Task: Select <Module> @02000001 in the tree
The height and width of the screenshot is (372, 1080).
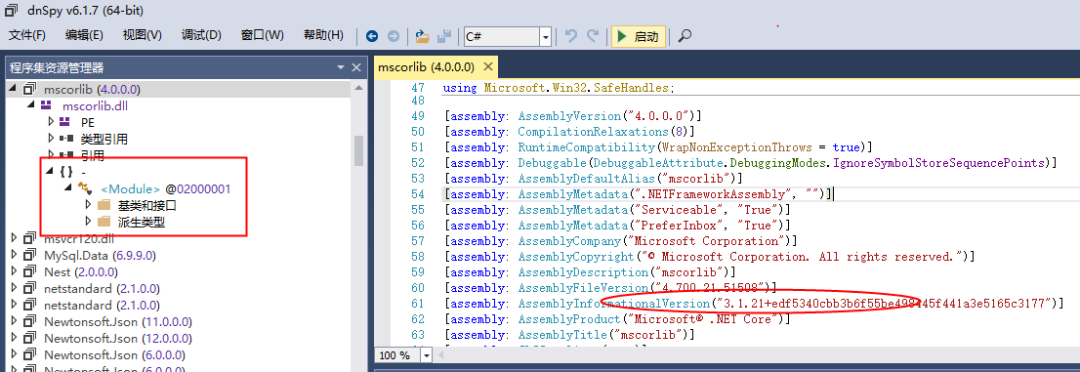Action: tap(165, 189)
